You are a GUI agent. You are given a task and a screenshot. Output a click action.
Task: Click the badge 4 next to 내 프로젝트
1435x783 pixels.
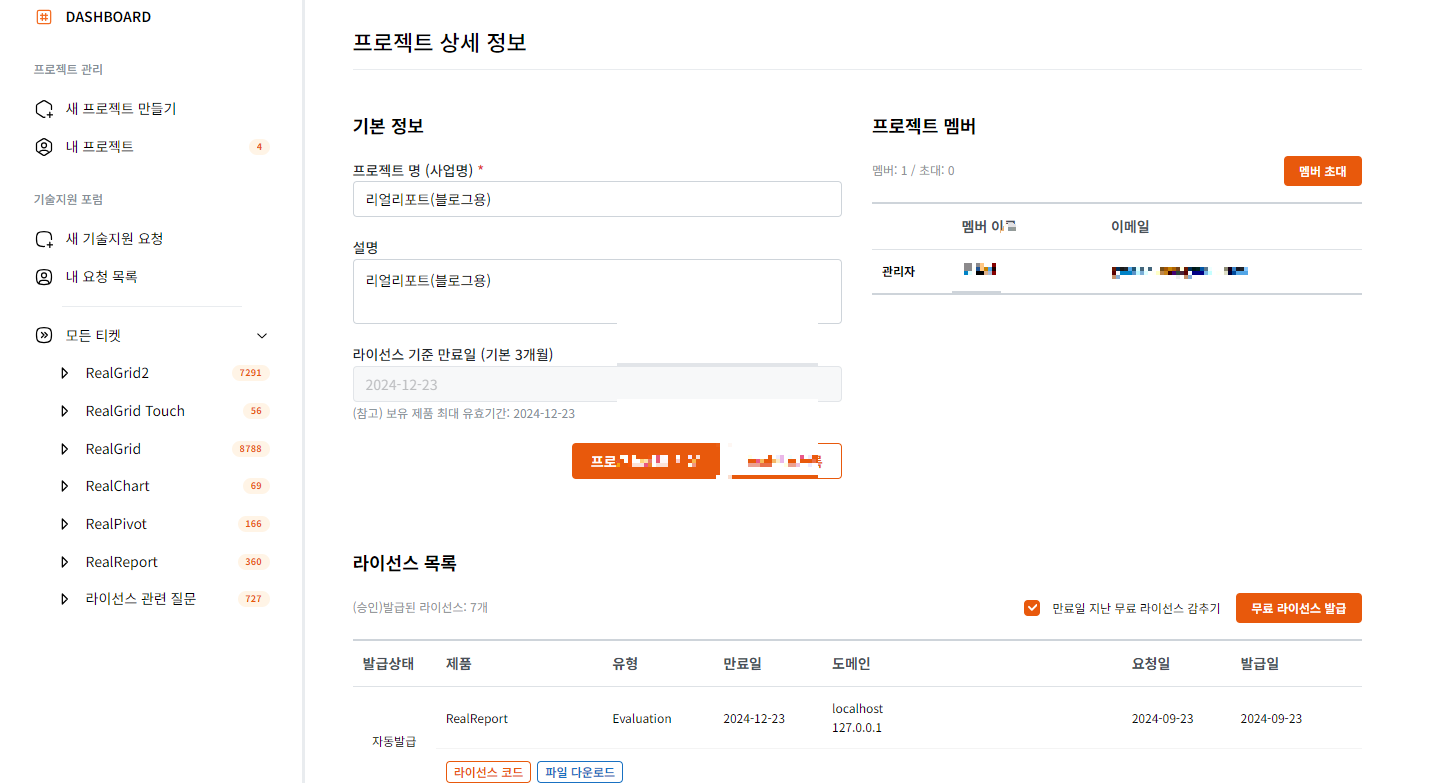pyautogui.click(x=259, y=147)
